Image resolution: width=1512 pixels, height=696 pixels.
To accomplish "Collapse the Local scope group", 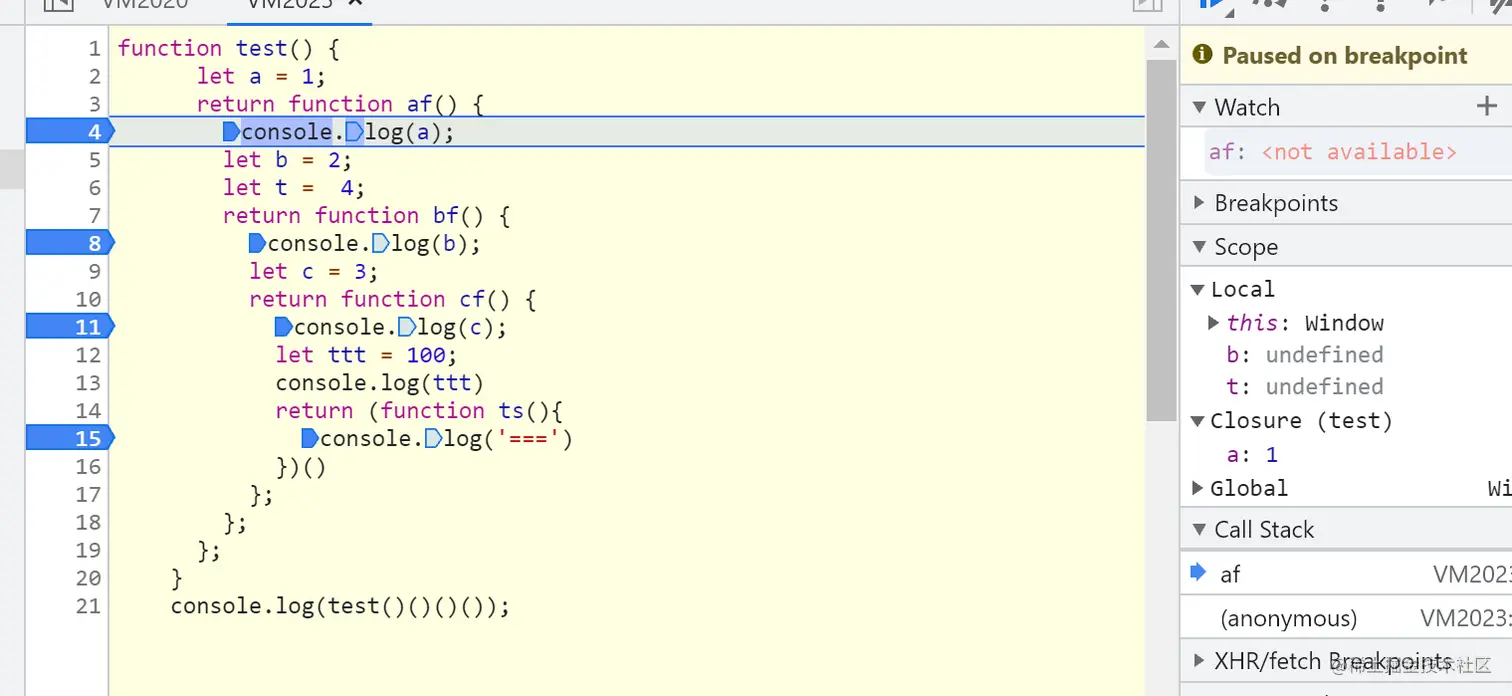I will click(x=1197, y=290).
